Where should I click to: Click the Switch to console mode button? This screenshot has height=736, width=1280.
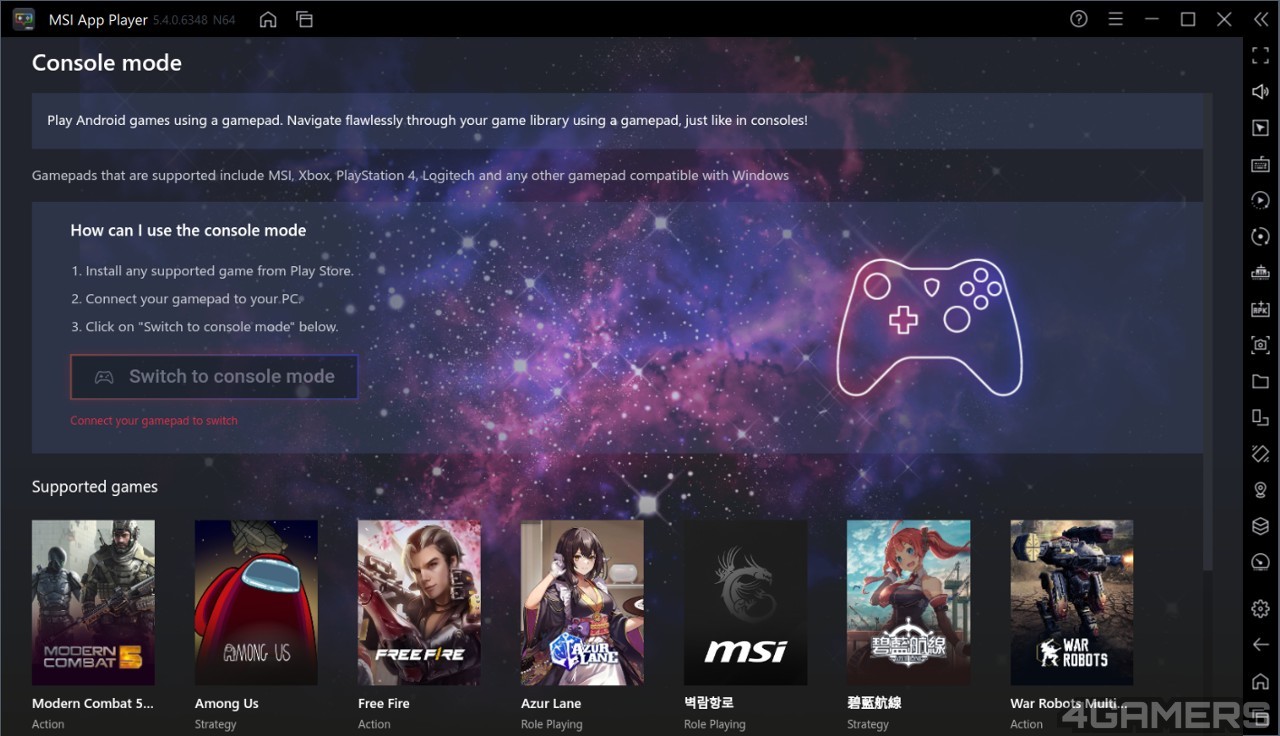pyautogui.click(x=214, y=377)
